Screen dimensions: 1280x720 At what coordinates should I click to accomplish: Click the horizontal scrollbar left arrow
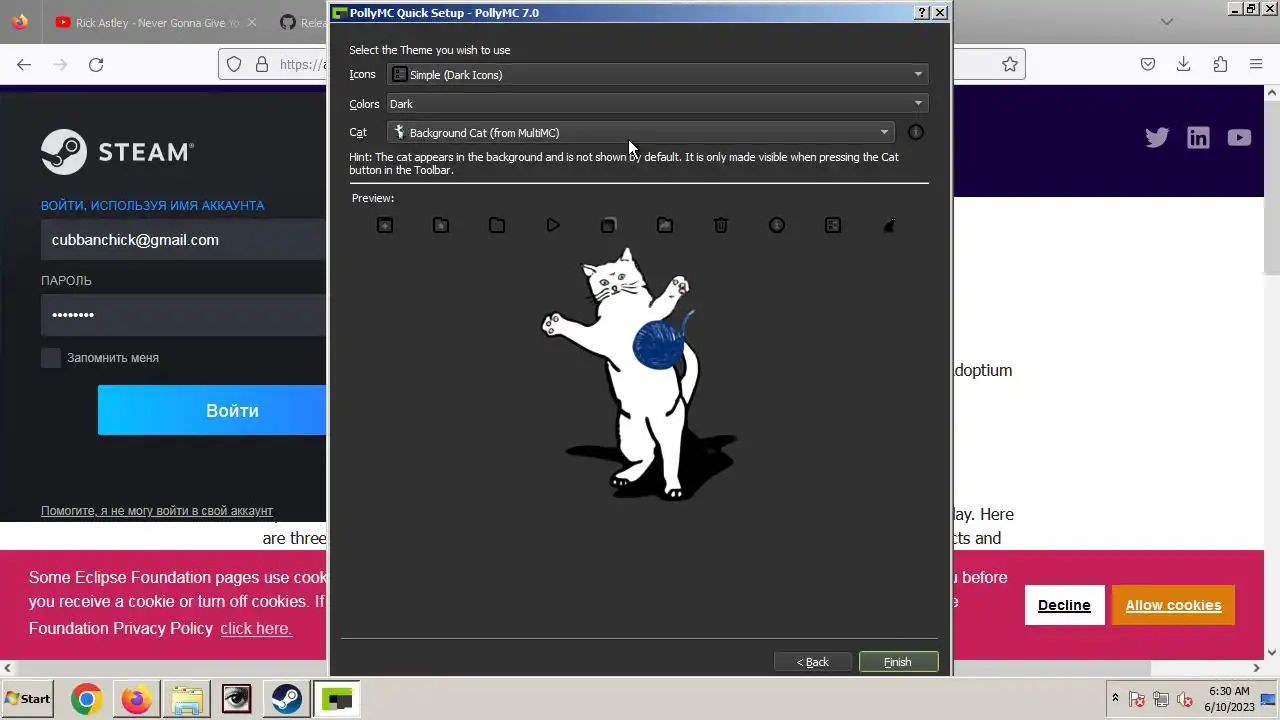[8, 668]
